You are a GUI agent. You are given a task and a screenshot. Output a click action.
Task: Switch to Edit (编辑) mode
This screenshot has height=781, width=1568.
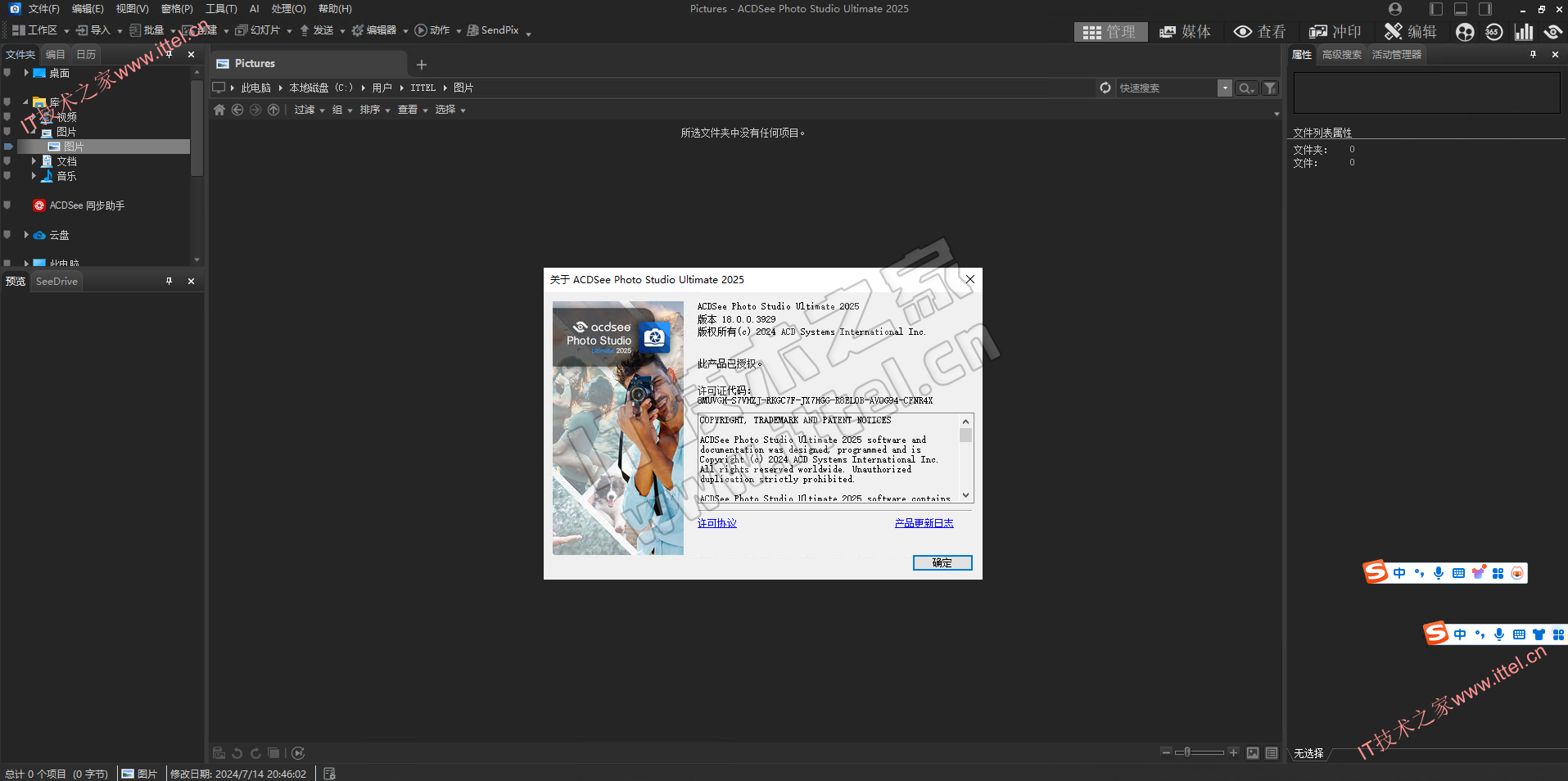pyautogui.click(x=1410, y=31)
